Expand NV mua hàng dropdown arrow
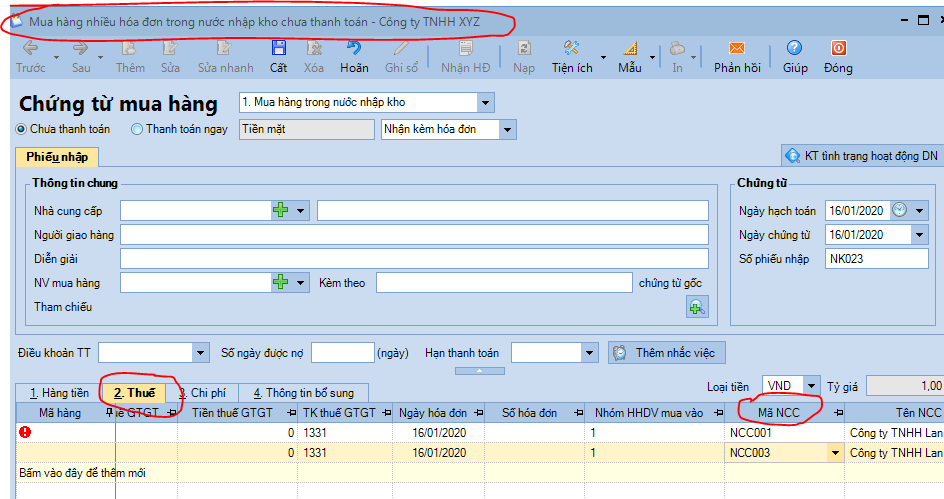Image resolution: width=944 pixels, height=499 pixels. click(x=300, y=282)
